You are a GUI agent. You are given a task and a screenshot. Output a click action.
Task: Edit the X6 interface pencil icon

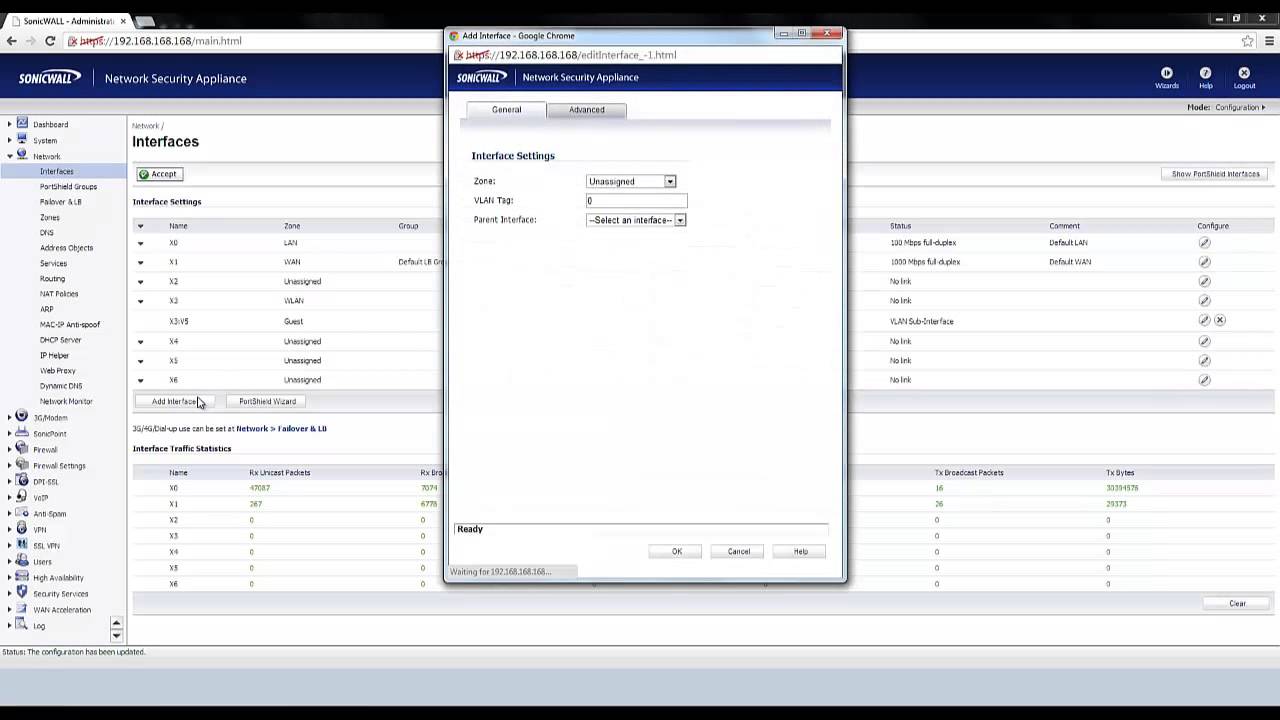click(1204, 380)
